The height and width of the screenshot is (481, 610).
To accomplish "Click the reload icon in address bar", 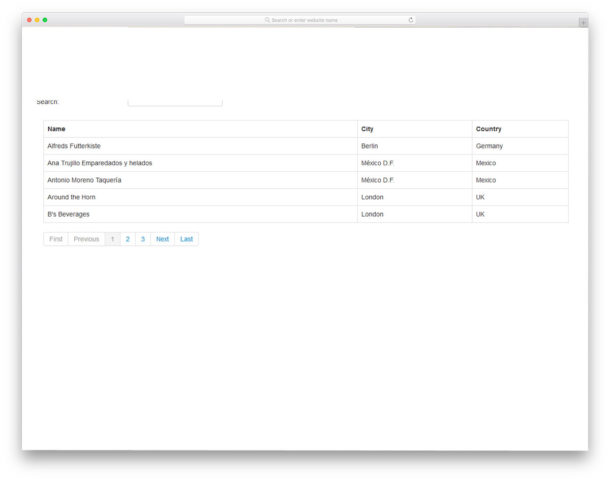I will (410, 20).
